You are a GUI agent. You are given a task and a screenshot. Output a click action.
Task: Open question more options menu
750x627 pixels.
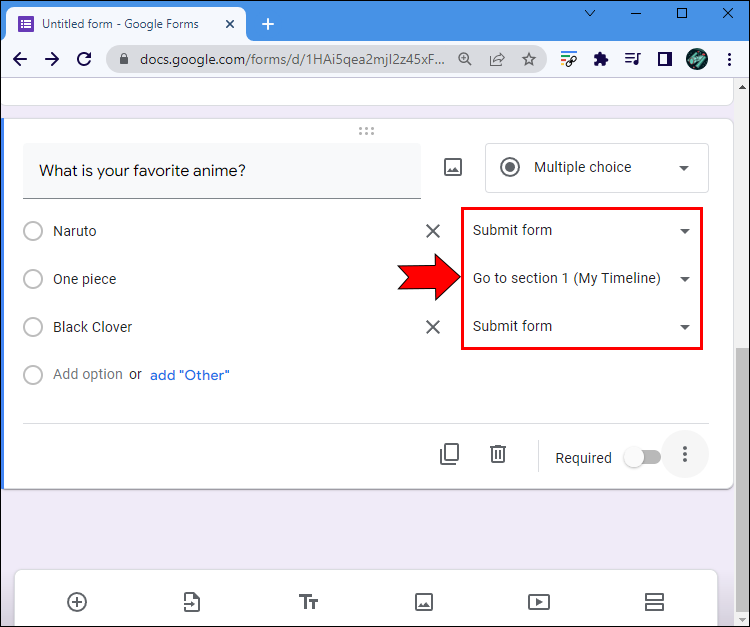coord(685,454)
